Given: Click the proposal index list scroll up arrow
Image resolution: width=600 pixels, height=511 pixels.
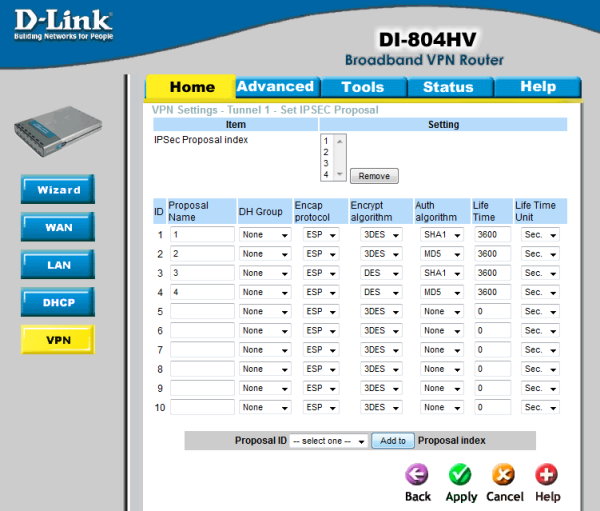Looking at the screenshot, I should click(x=339, y=141).
